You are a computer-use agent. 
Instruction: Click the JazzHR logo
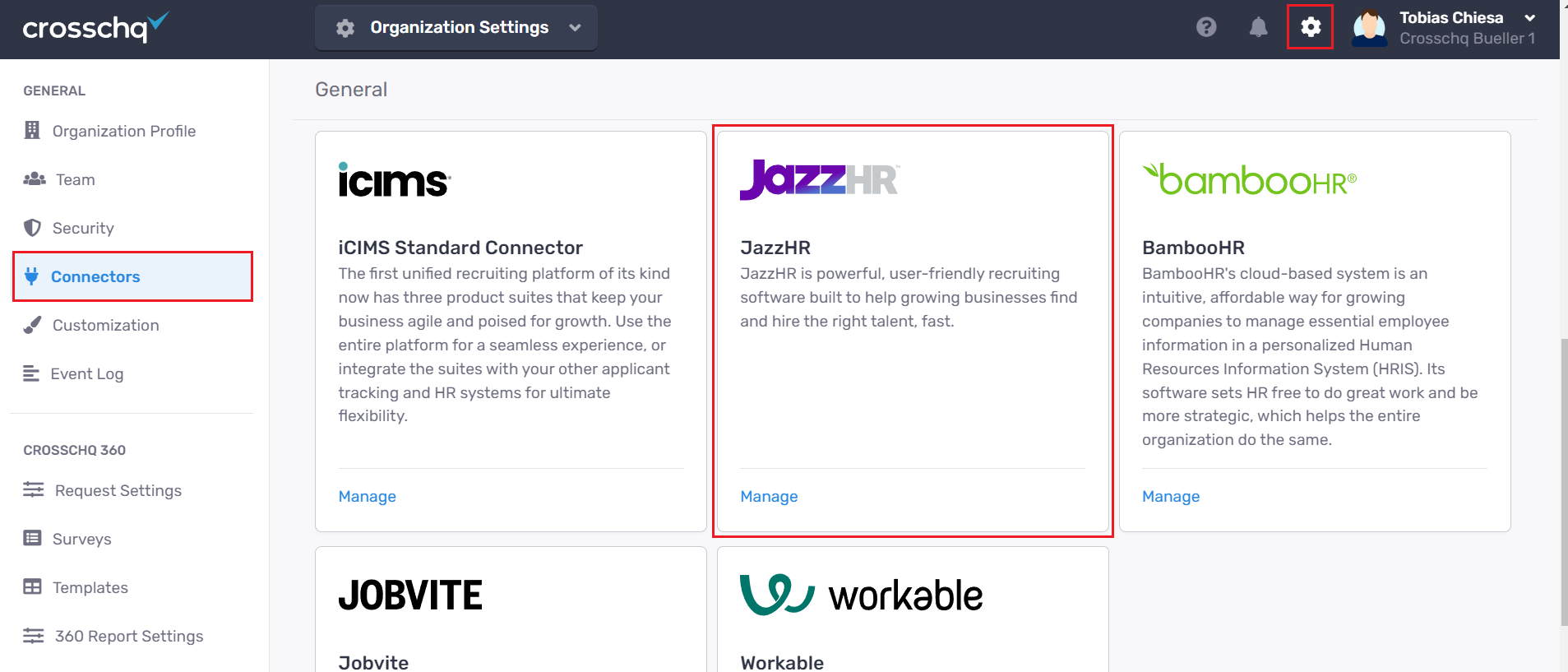[820, 179]
